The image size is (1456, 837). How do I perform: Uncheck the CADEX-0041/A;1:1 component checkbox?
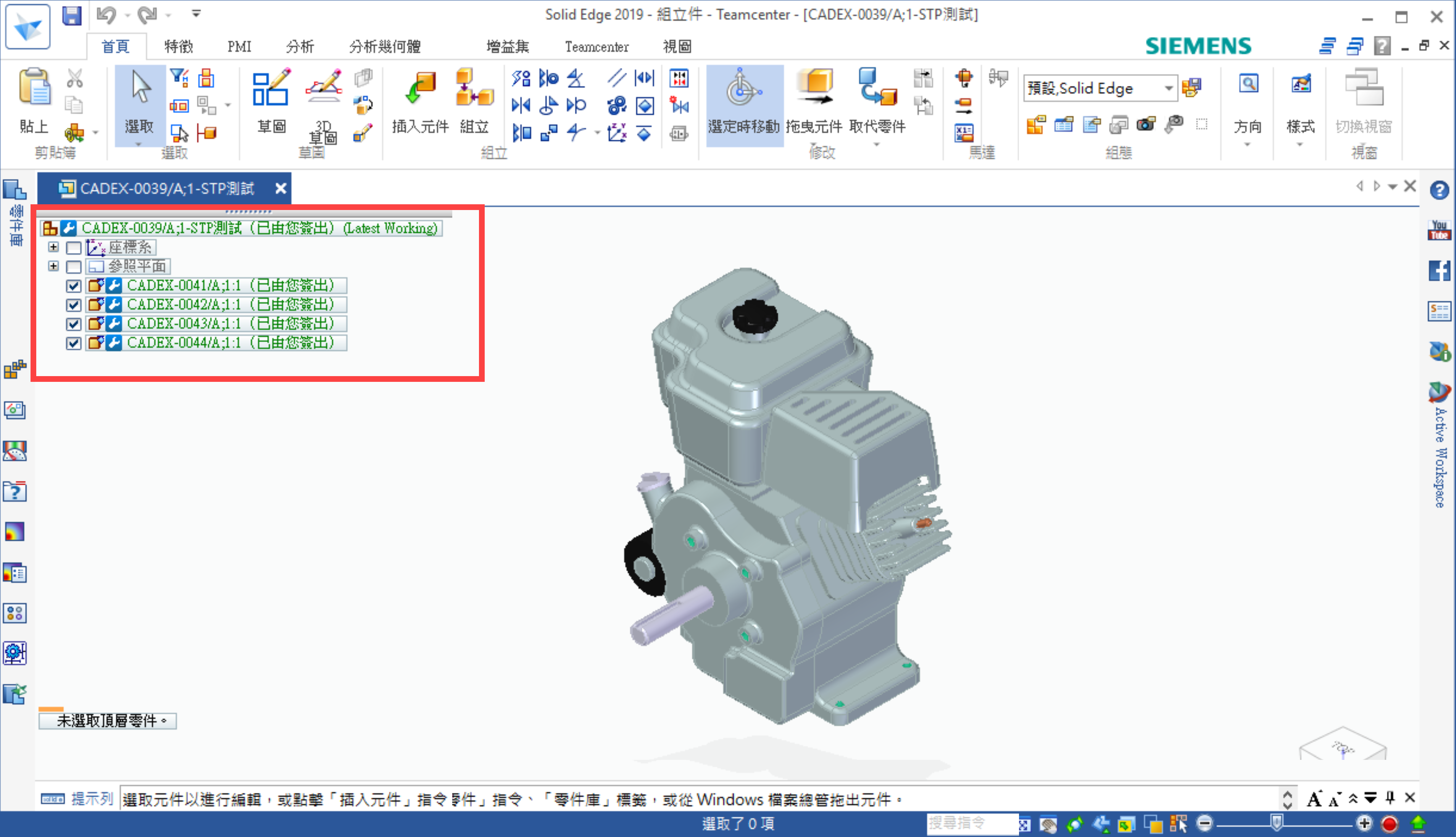[x=74, y=286]
